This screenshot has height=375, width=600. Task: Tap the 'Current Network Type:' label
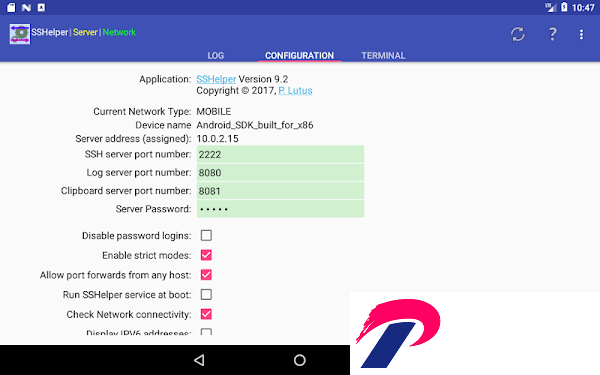142,111
